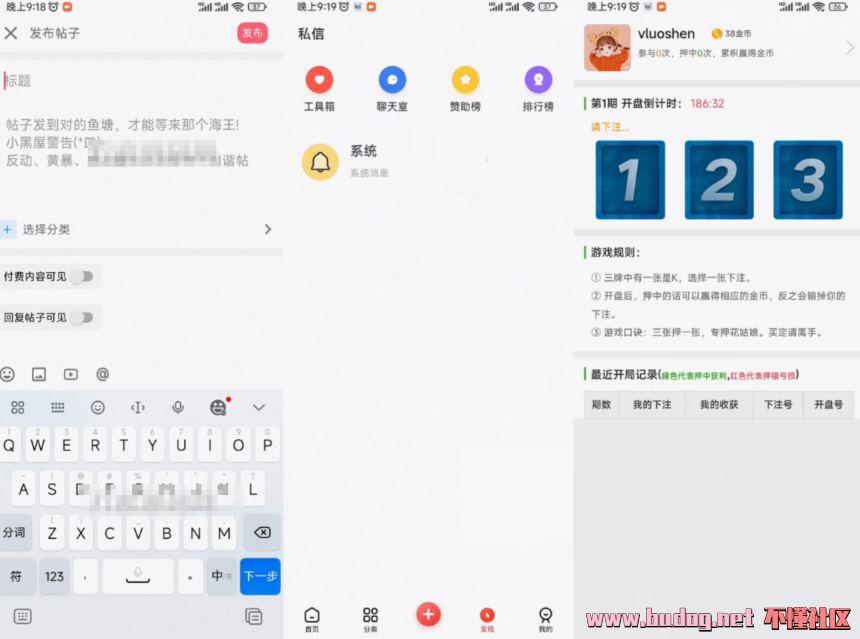Viewport: 860px width, 639px height.
Task: Tap the clipboard icon at keyboard bottom right
Action: 254,617
